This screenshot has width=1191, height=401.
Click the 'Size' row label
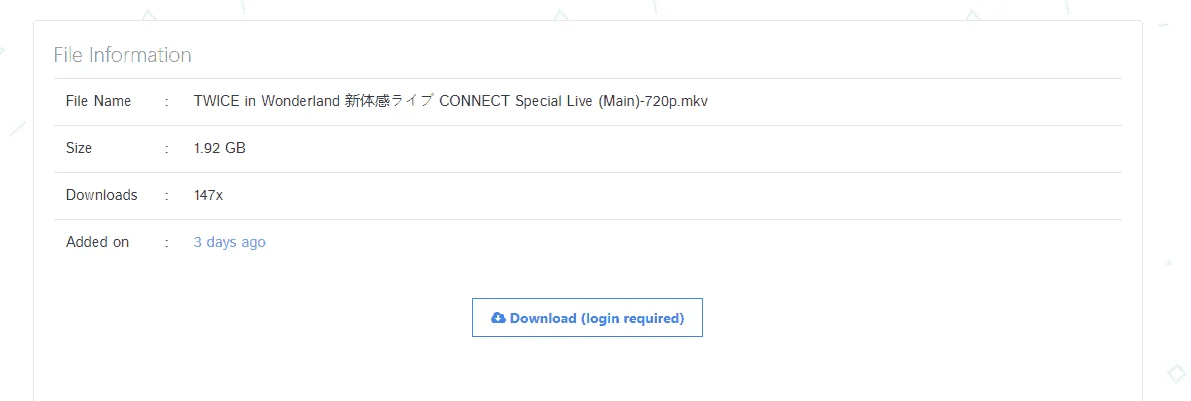(x=79, y=149)
